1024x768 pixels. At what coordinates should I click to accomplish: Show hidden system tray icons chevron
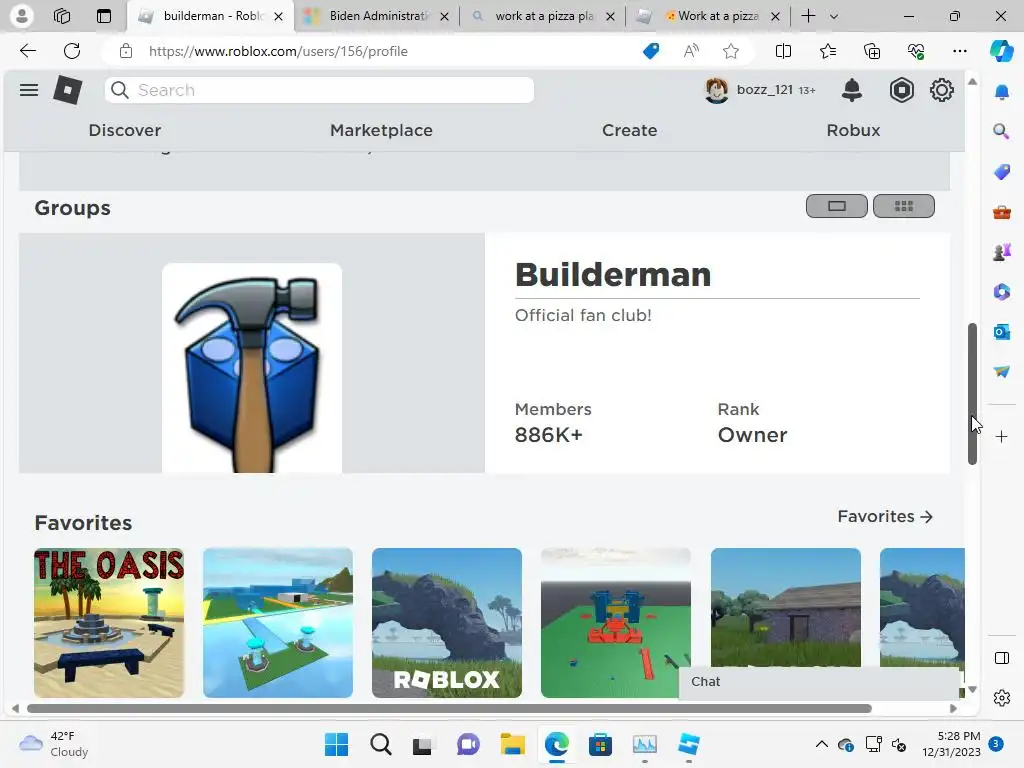[822, 744]
